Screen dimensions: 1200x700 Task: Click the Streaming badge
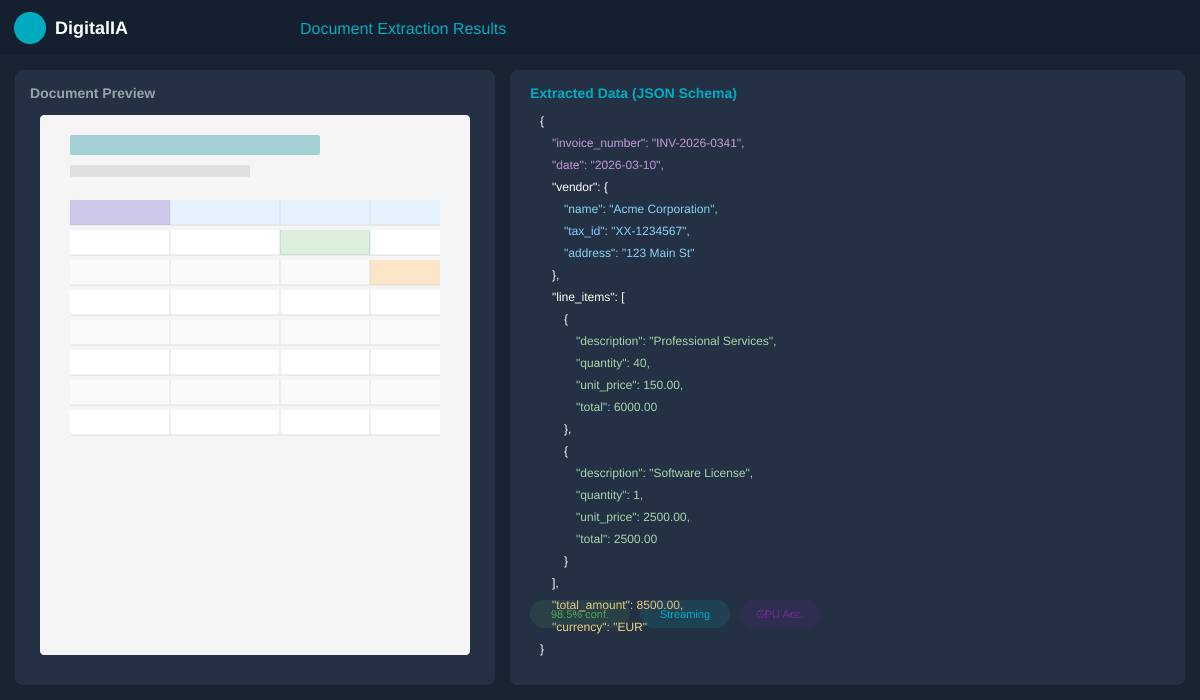(685, 614)
